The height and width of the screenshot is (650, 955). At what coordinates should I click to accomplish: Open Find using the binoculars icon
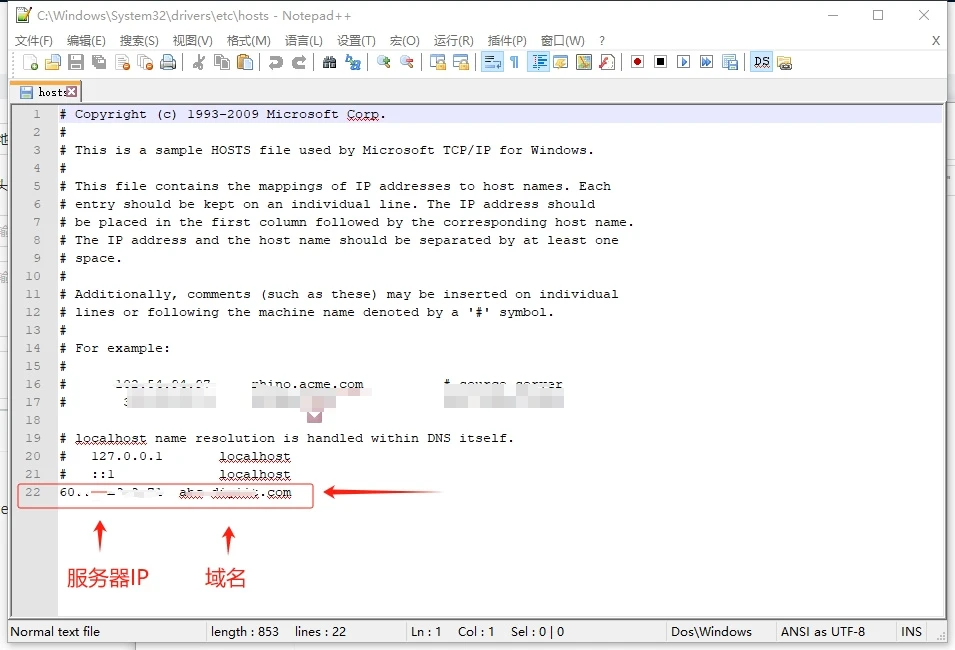(329, 62)
